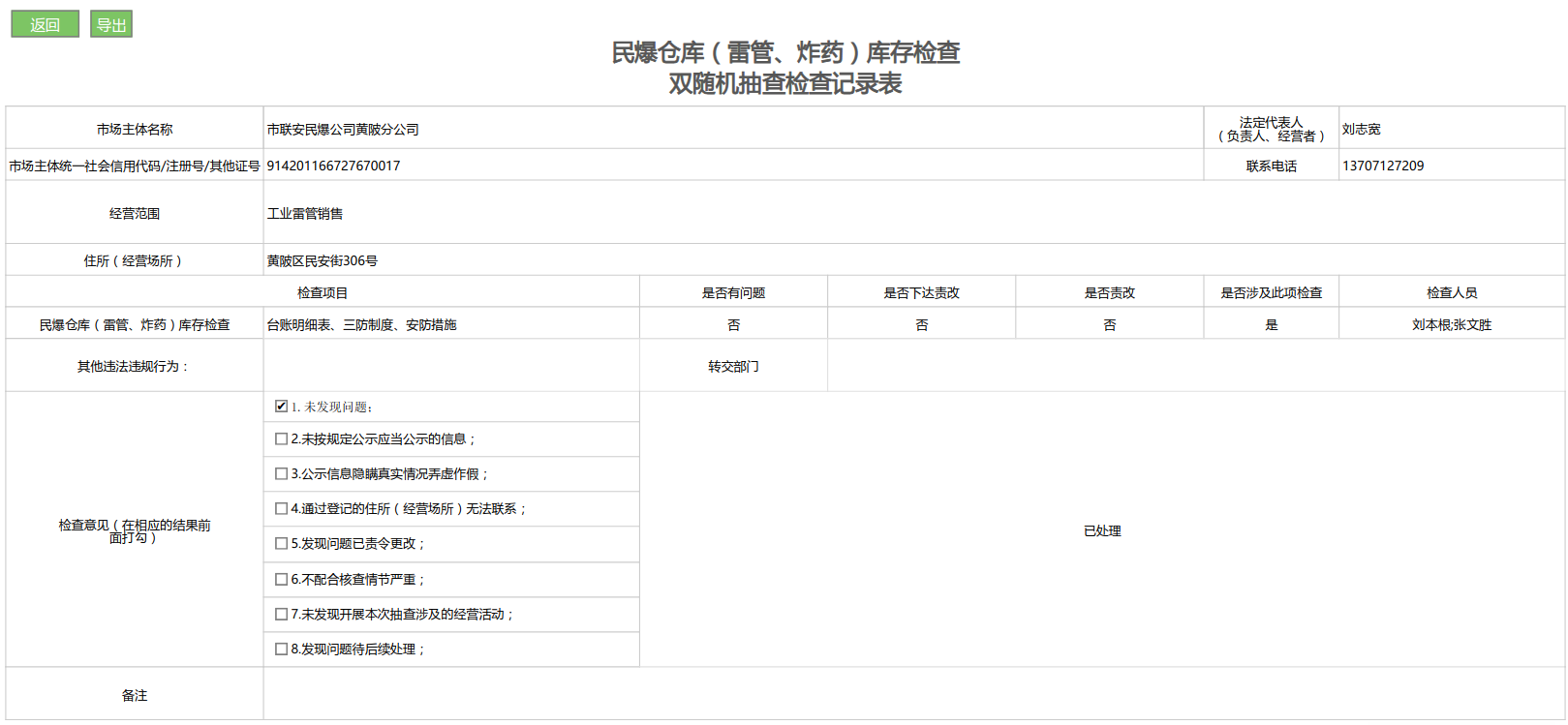Click the 备注 label cell

(x=135, y=695)
